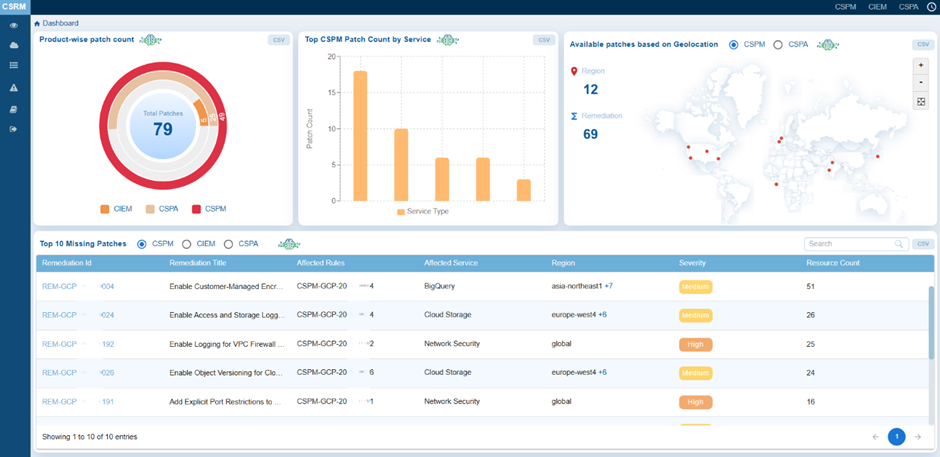940x457 pixels.
Task: Export Product-wise patch count as CSV
Action: pos(278,40)
